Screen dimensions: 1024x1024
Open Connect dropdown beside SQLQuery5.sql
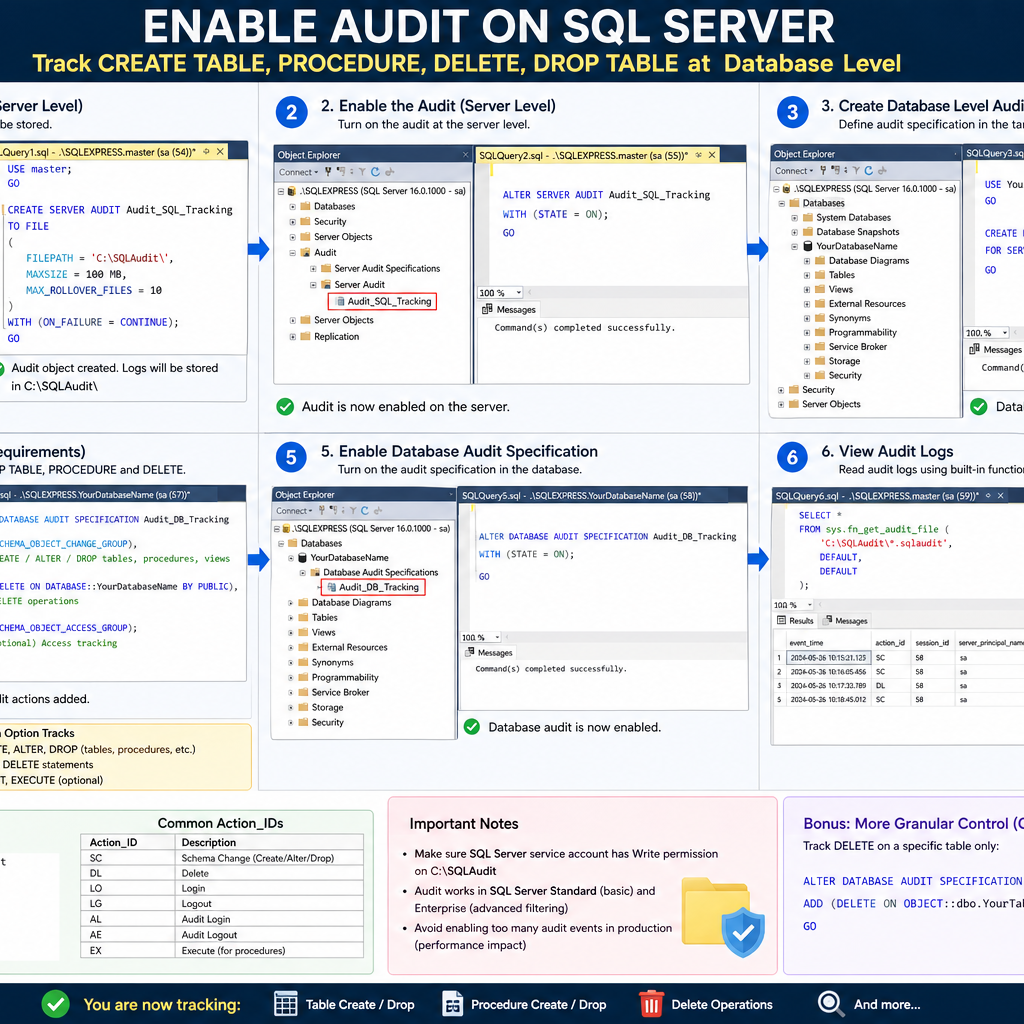(x=293, y=511)
